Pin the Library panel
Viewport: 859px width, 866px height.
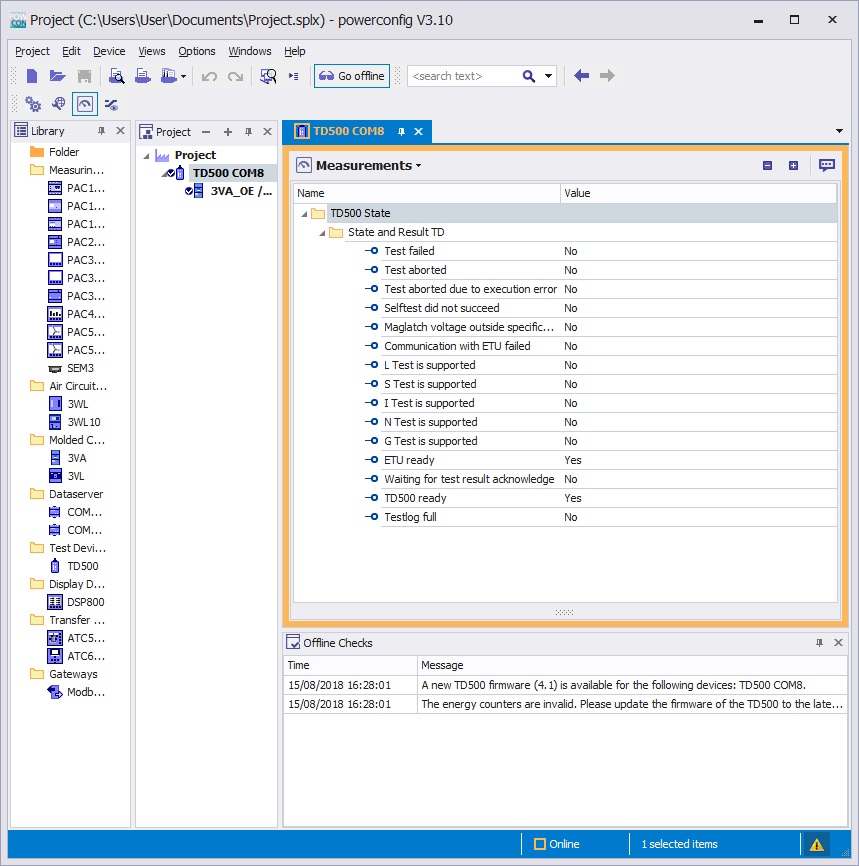pyautogui.click(x=101, y=131)
